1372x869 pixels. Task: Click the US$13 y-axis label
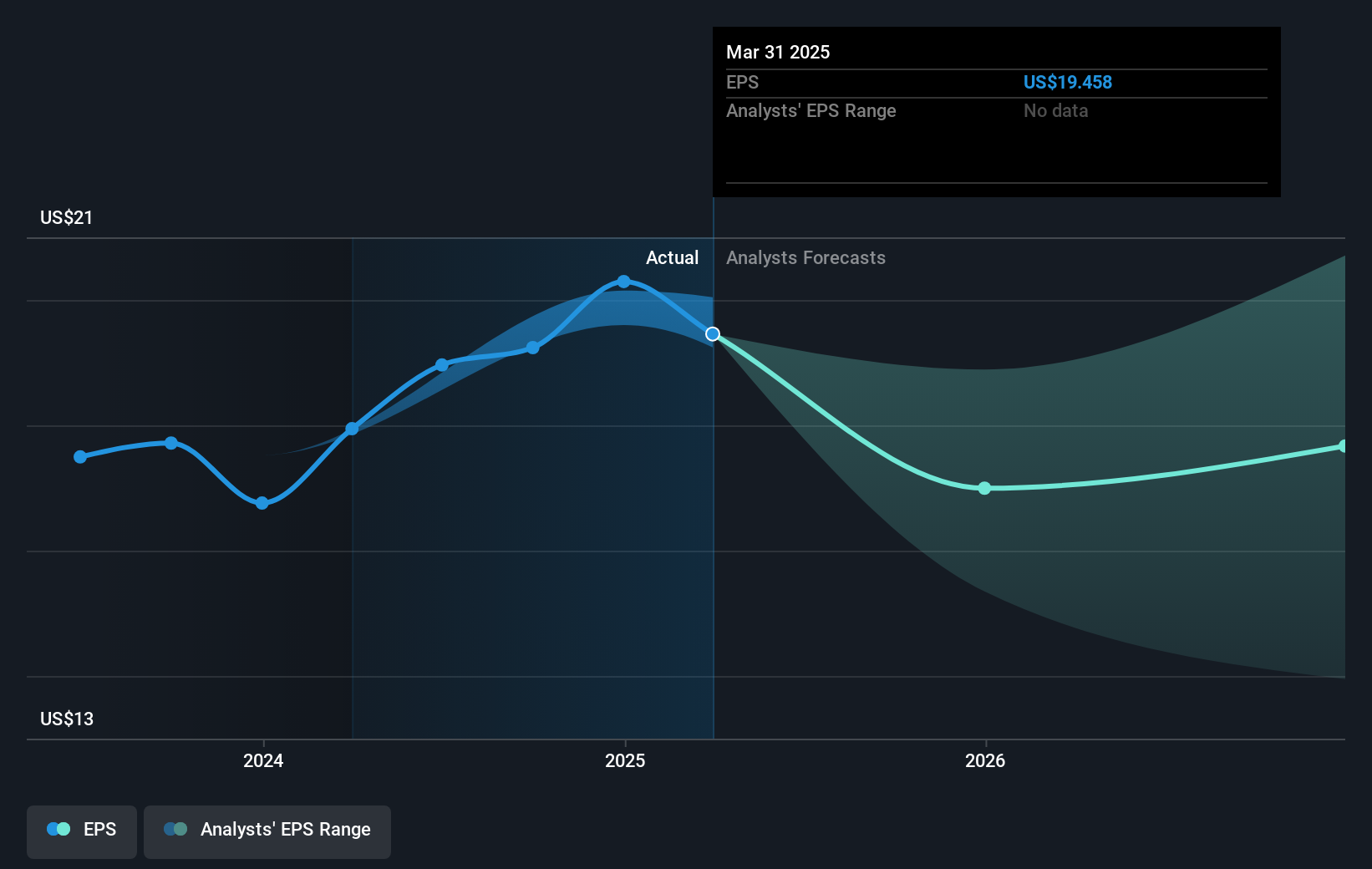(67, 719)
